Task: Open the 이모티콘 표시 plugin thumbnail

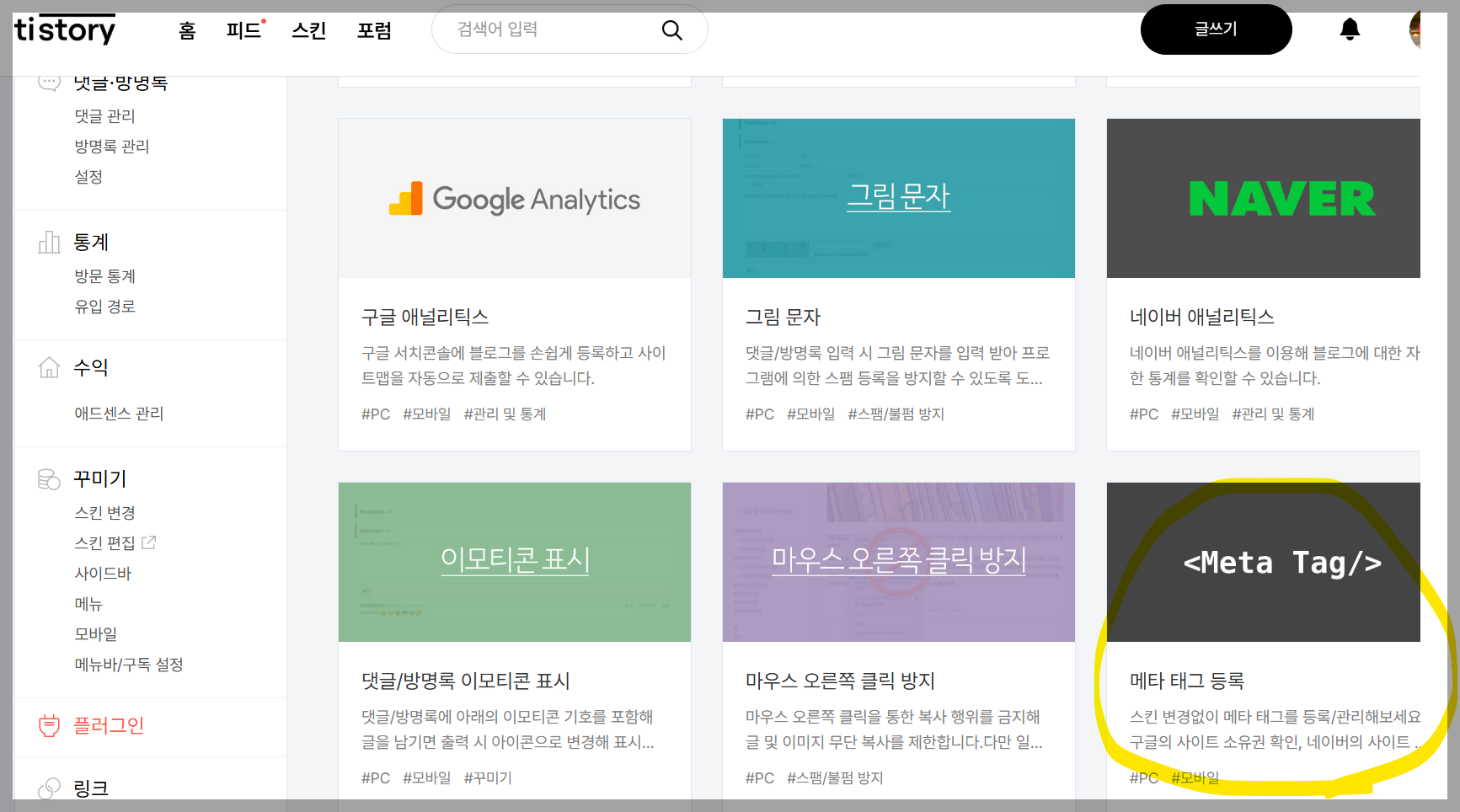Action: click(x=515, y=562)
